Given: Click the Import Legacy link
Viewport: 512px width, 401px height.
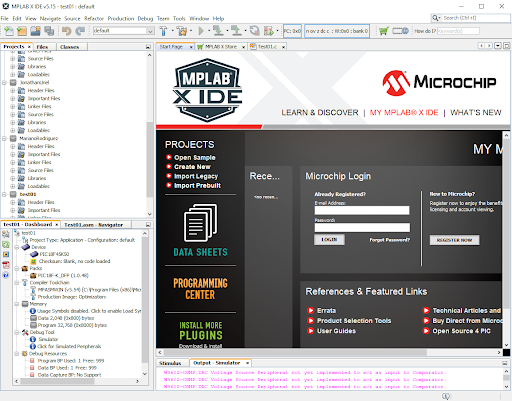Looking at the screenshot, I should (x=196, y=176).
